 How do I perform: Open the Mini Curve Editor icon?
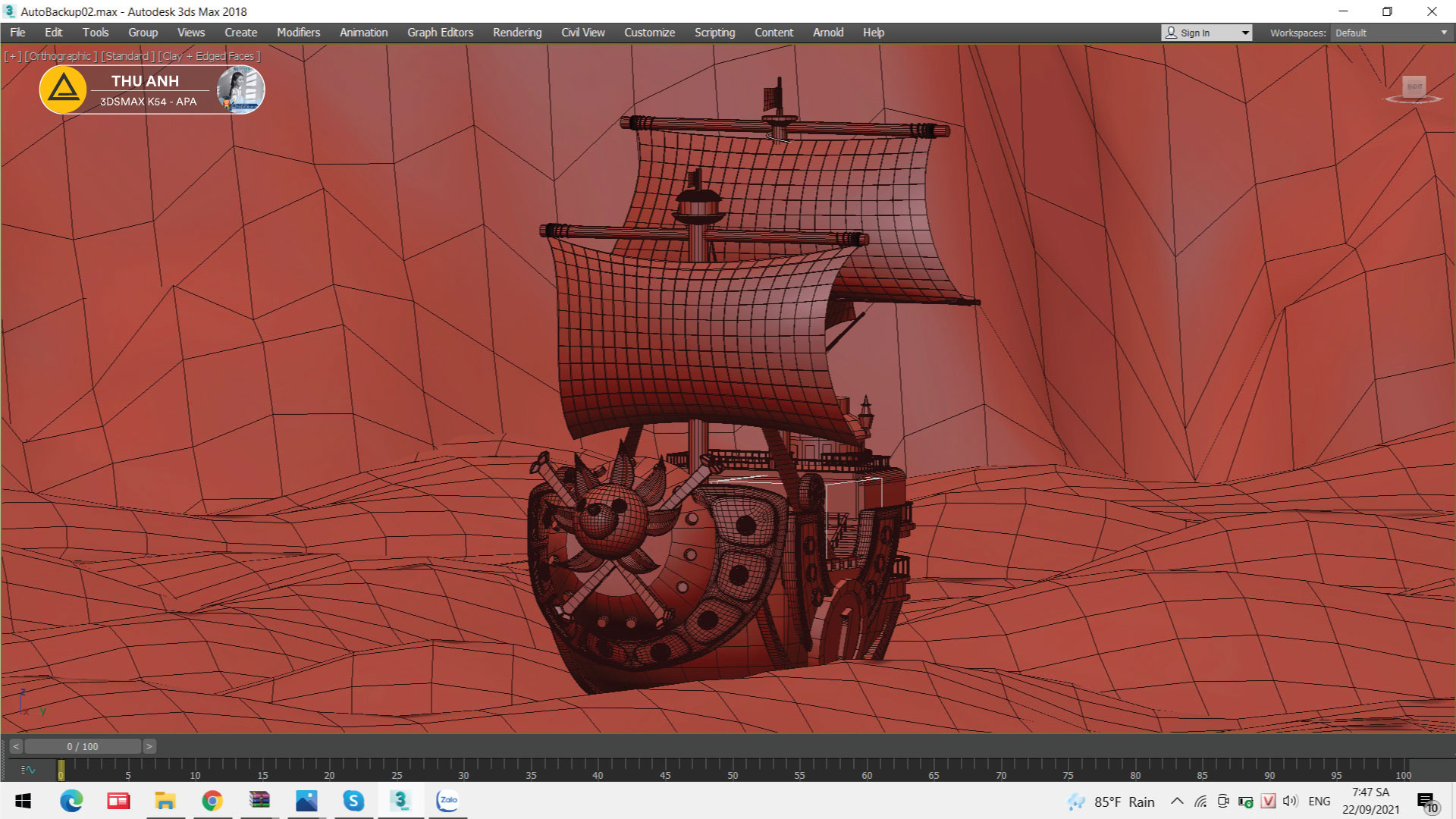[28, 769]
